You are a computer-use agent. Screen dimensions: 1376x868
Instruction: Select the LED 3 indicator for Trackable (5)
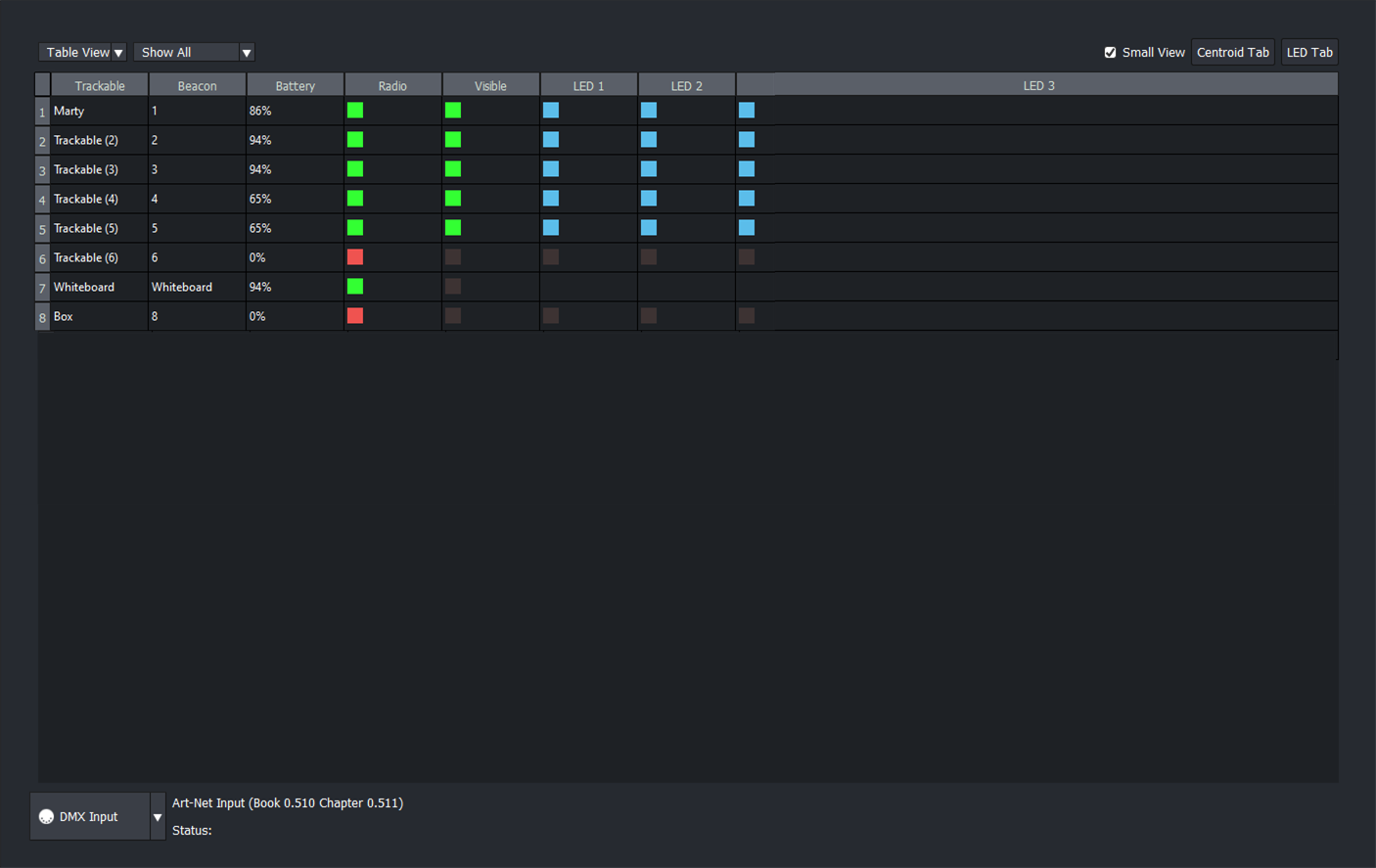[746, 227]
